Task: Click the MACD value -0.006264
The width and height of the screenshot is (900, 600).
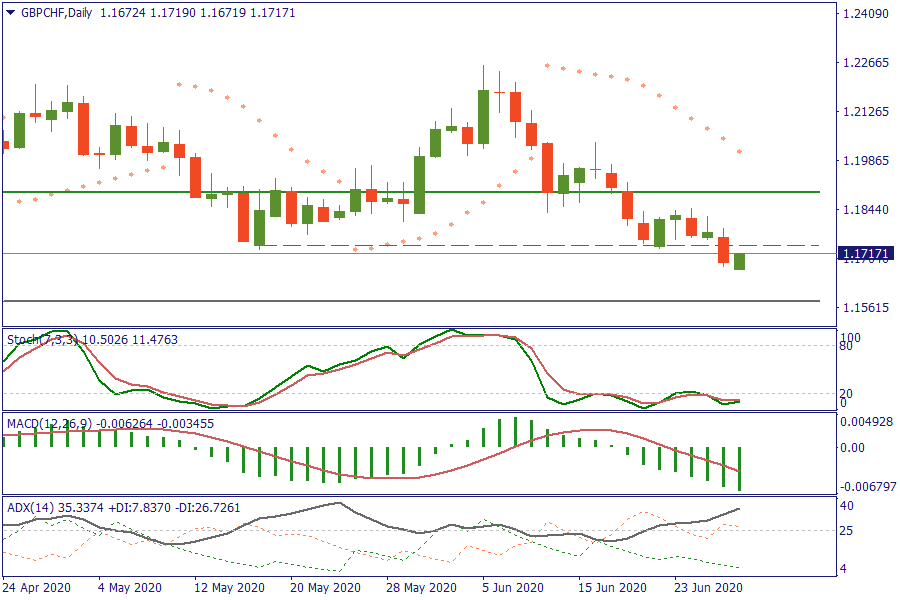Action: (125, 424)
